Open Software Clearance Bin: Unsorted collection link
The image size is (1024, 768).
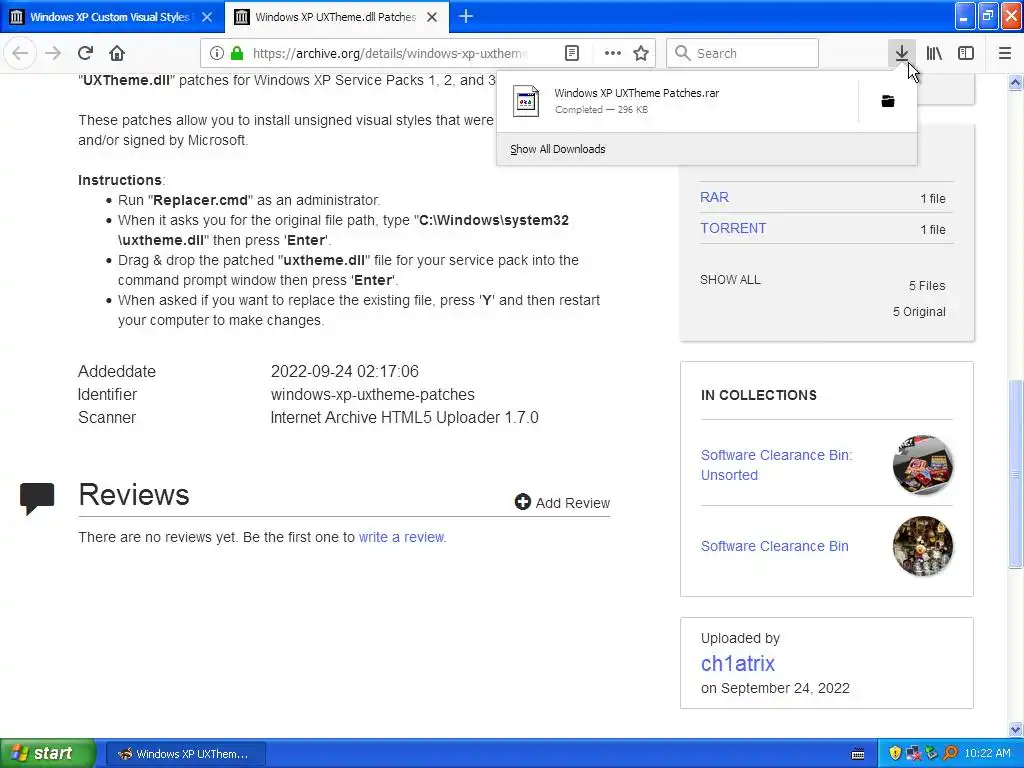[x=776, y=465]
